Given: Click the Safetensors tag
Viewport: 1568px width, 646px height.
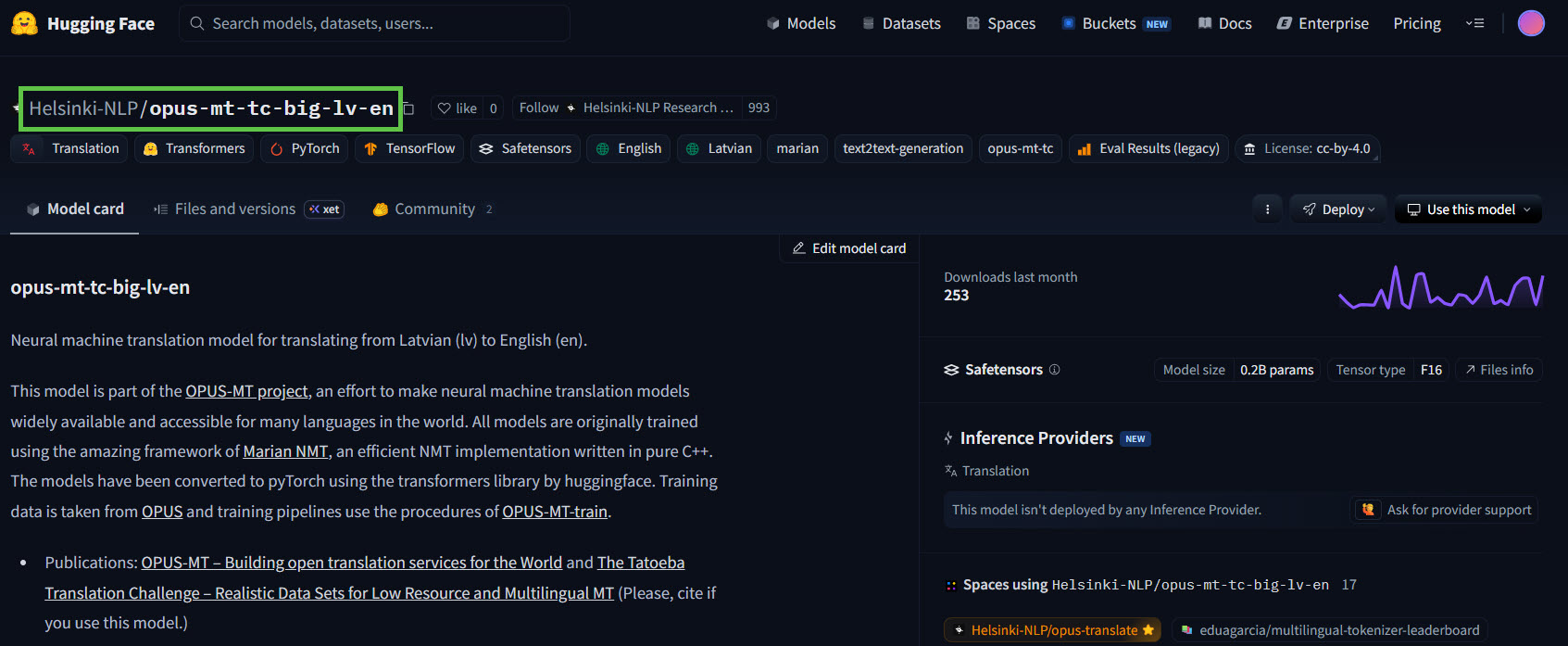Looking at the screenshot, I should coord(525,148).
